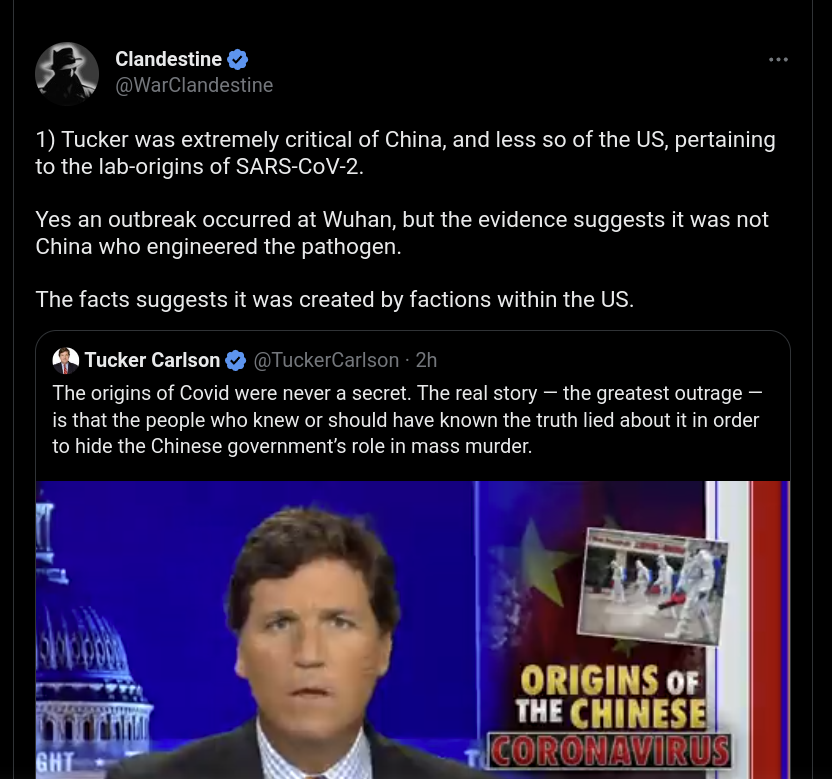The height and width of the screenshot is (779, 832).
Task: Open Clandestine's profile picture avatar
Action: click(x=67, y=73)
